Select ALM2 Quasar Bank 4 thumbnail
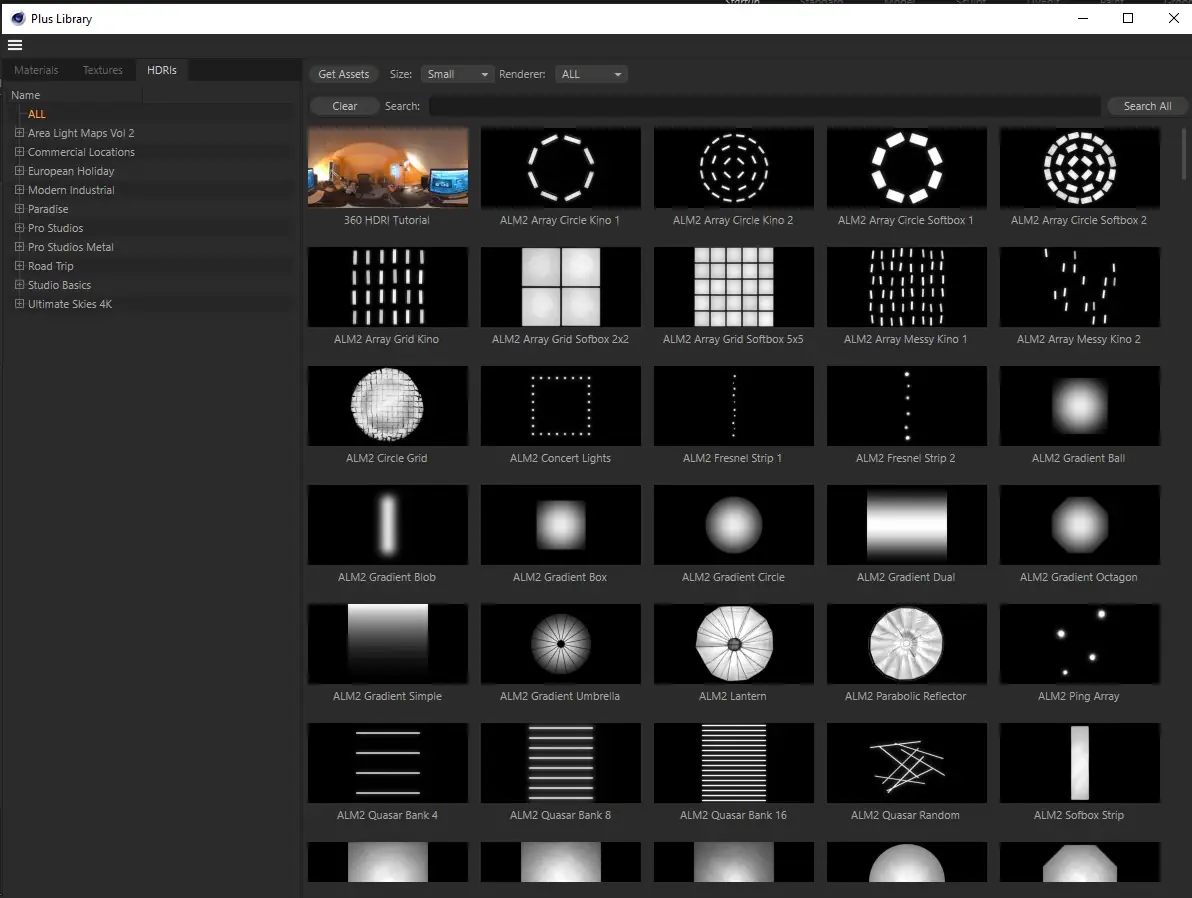1192x898 pixels. click(388, 763)
